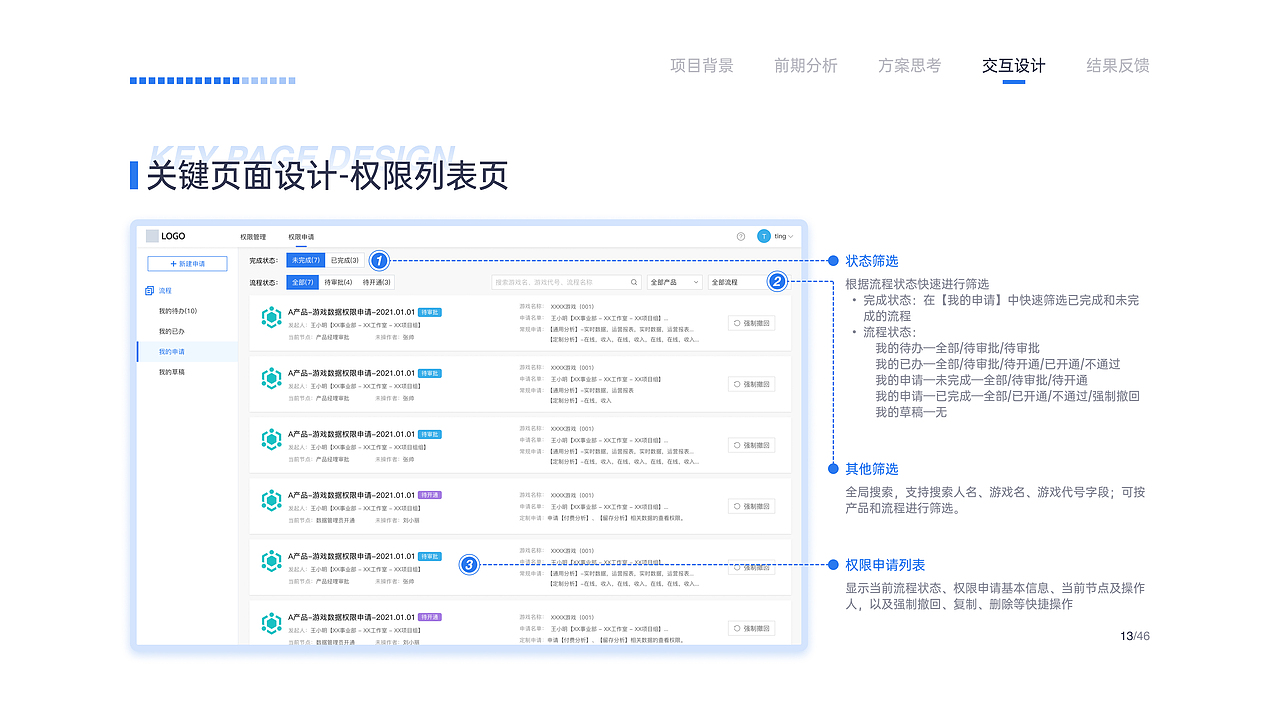1280x720 pixels.
Task: Open 我的待办(10) in the sidebar
Action: click(178, 311)
